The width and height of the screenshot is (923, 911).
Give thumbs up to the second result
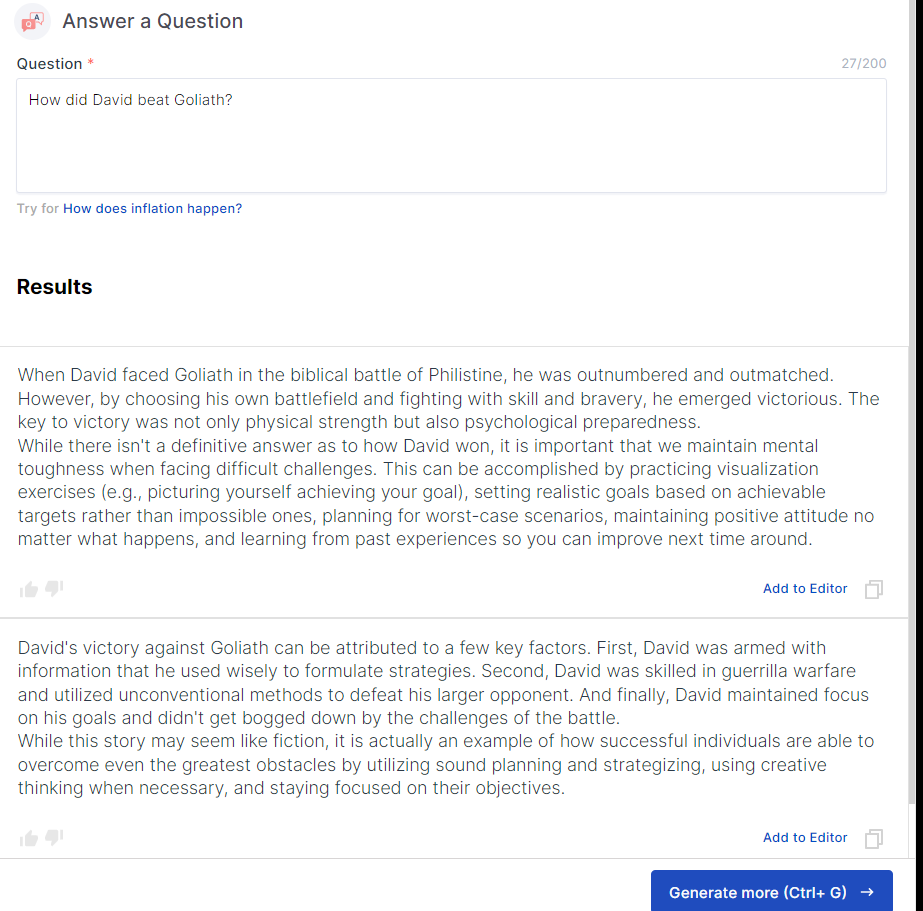pos(28,838)
